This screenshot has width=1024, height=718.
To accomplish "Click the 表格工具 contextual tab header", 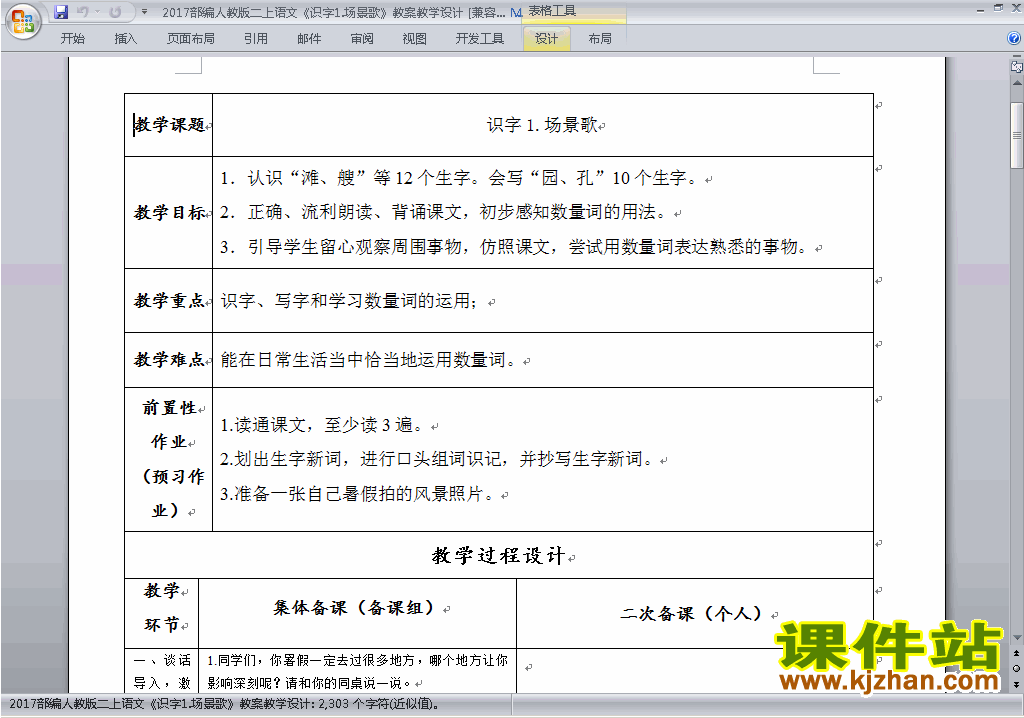I will [x=552, y=11].
